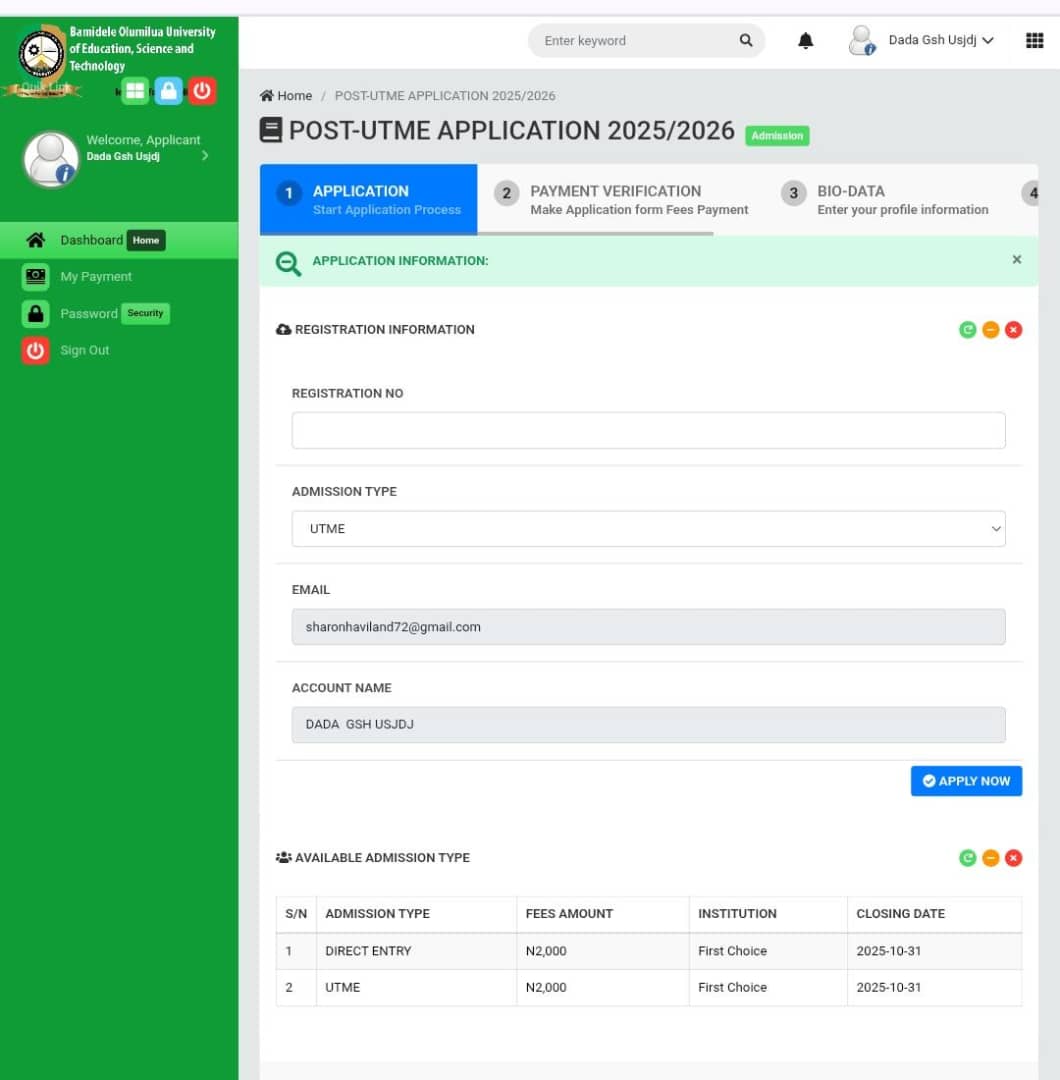The width and height of the screenshot is (1060, 1080).
Task: Open the Admission Type dropdown
Action: [648, 528]
